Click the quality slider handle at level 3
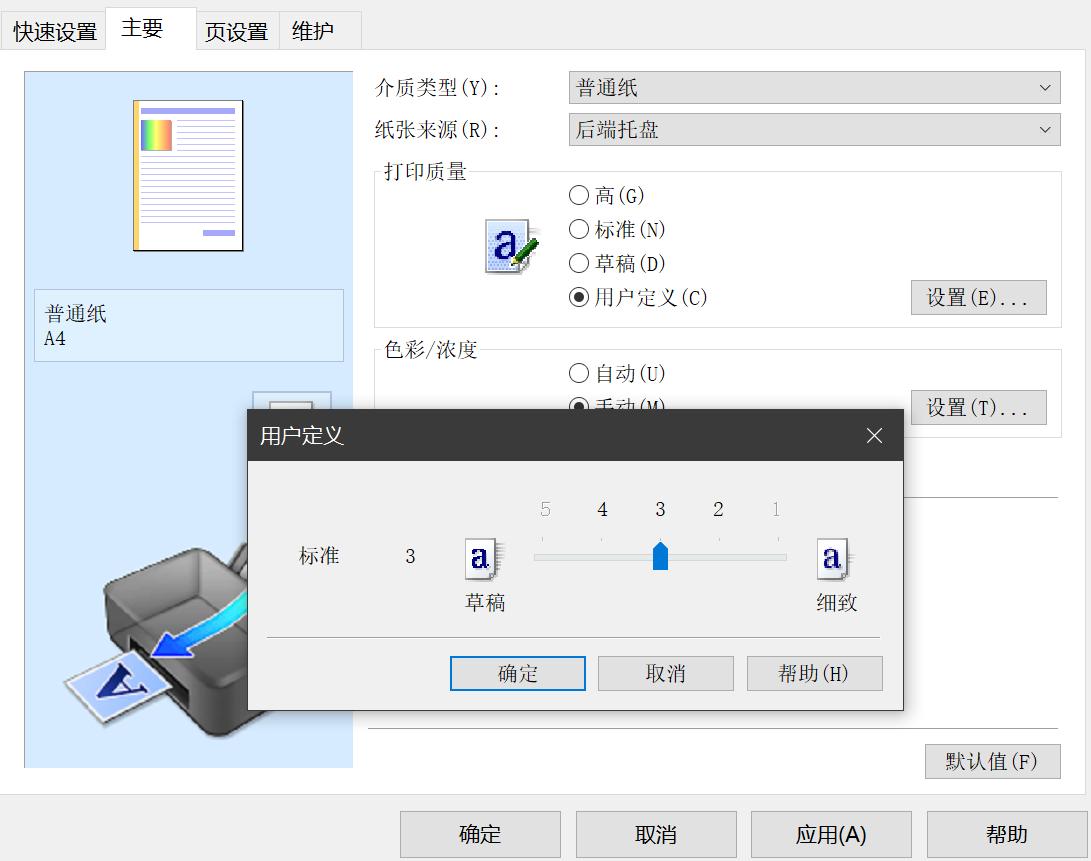The width and height of the screenshot is (1091, 861). (660, 557)
